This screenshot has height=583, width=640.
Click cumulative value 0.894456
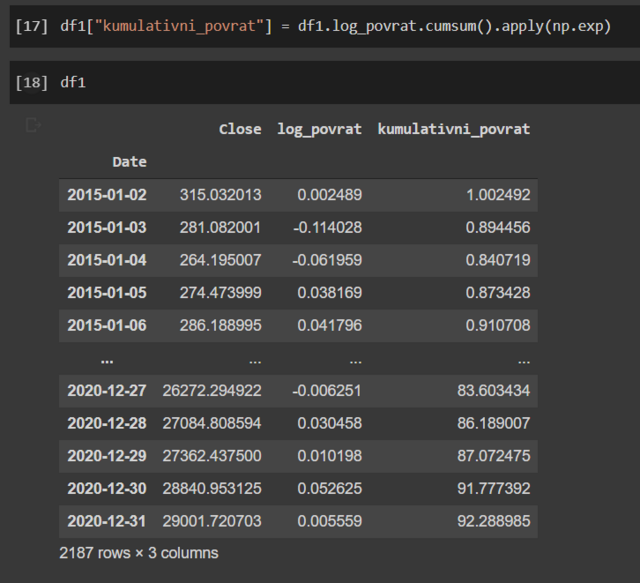pos(498,228)
